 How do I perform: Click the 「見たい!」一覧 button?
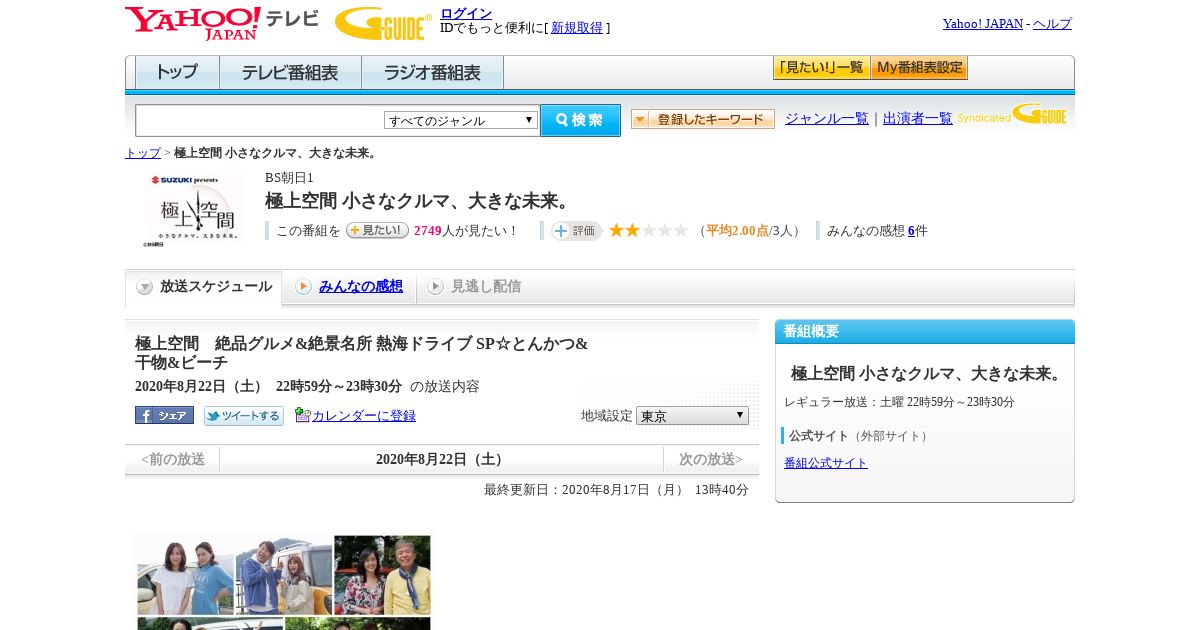[x=821, y=68]
